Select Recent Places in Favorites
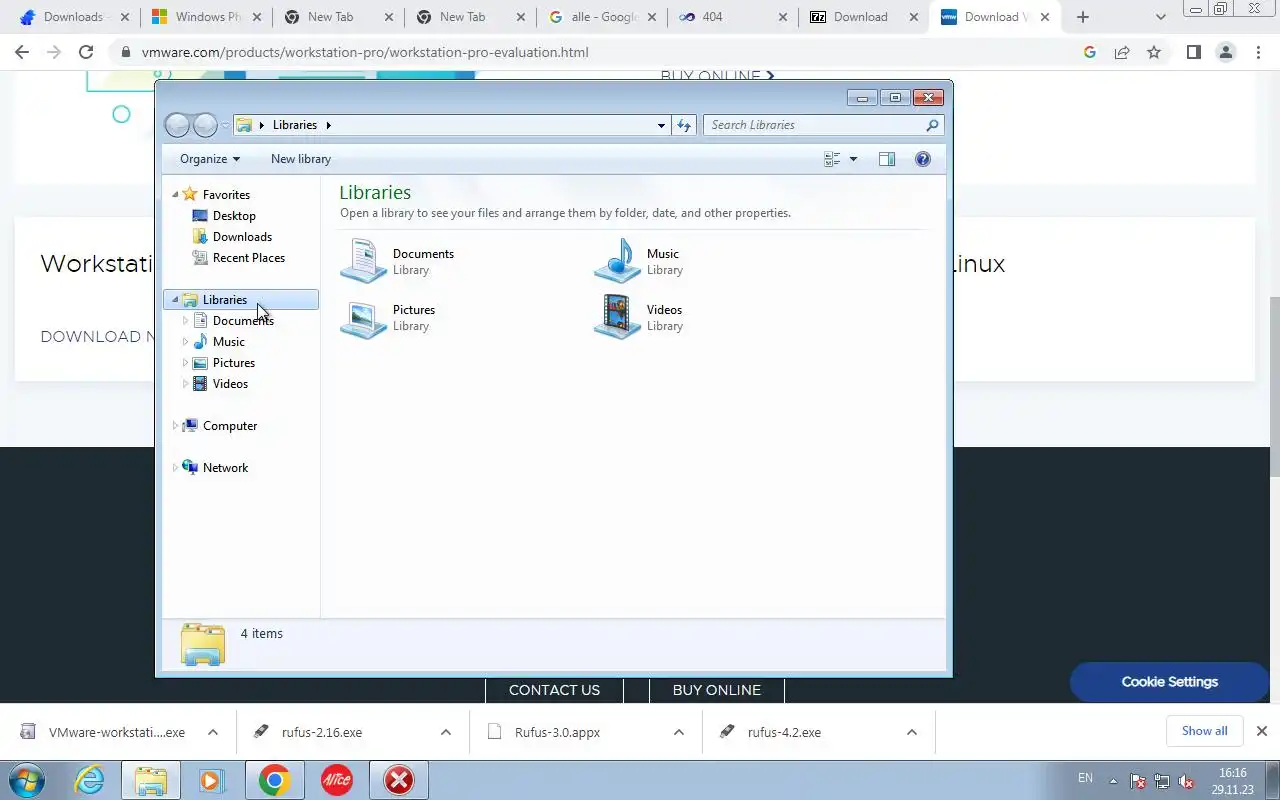 coord(248,258)
